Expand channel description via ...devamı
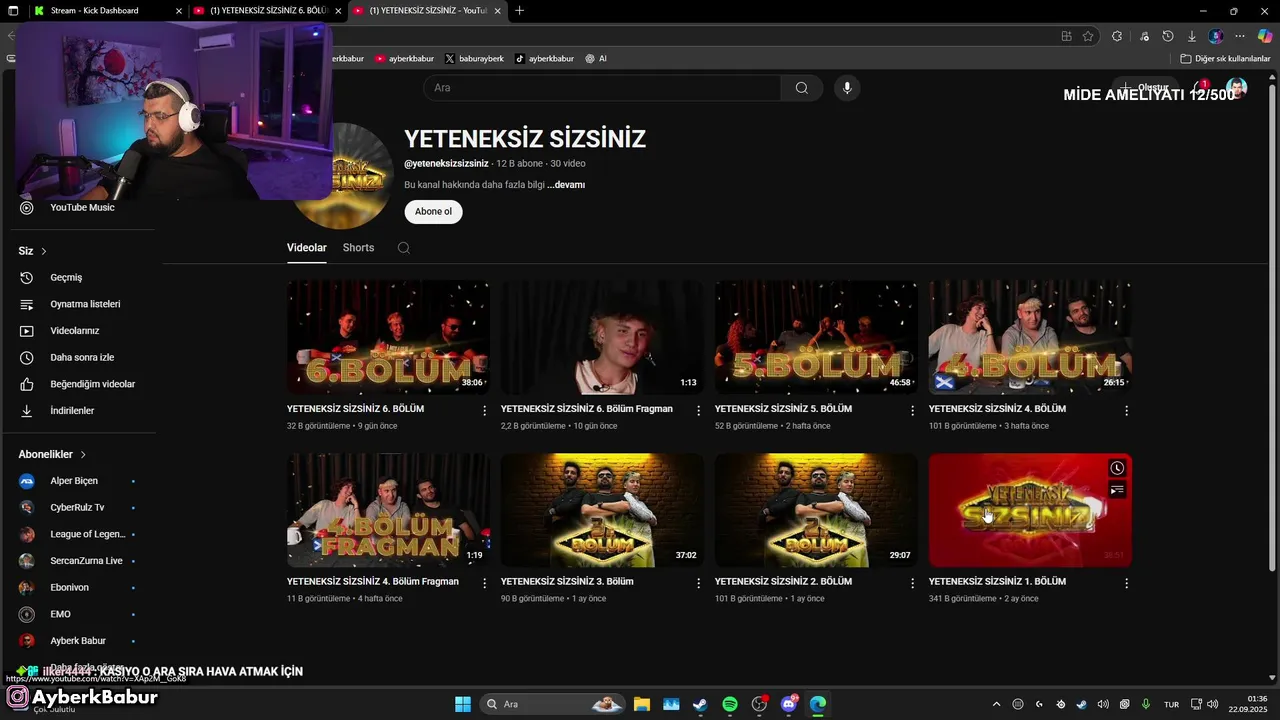 [x=566, y=185]
